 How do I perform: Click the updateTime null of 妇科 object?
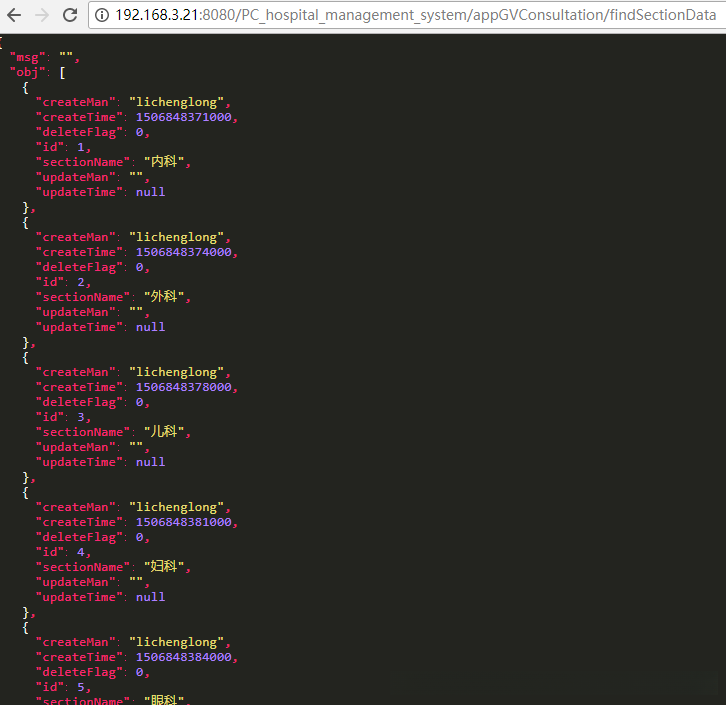pos(150,597)
